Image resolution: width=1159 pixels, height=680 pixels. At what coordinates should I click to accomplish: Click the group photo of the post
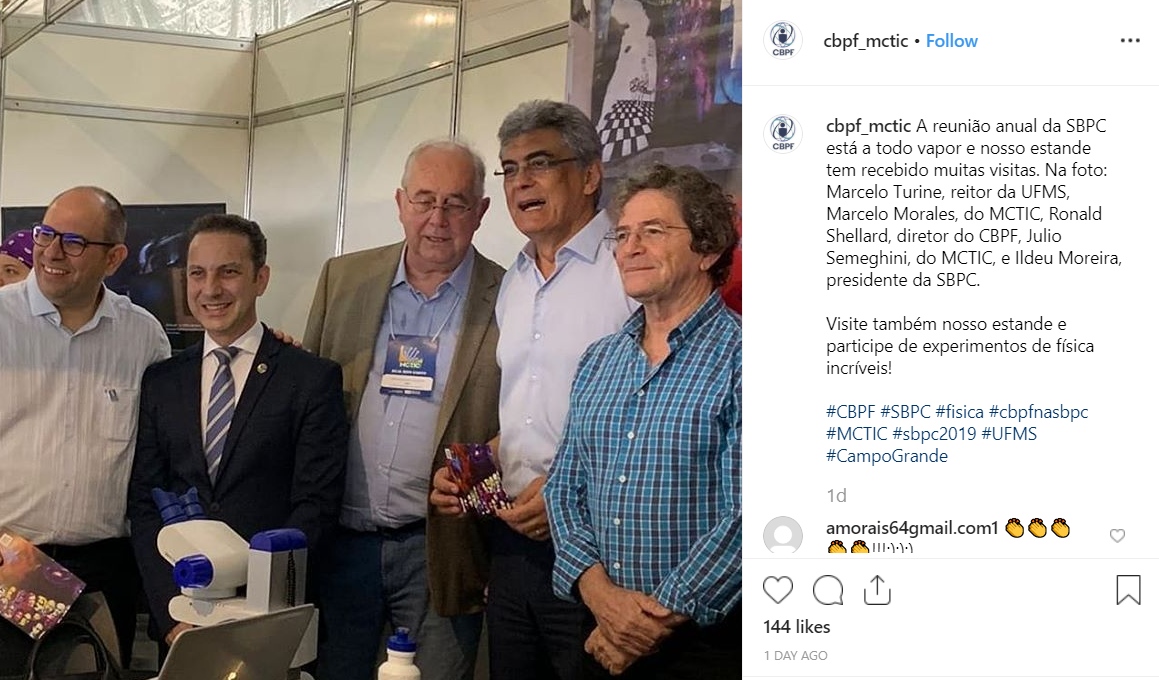point(370,340)
